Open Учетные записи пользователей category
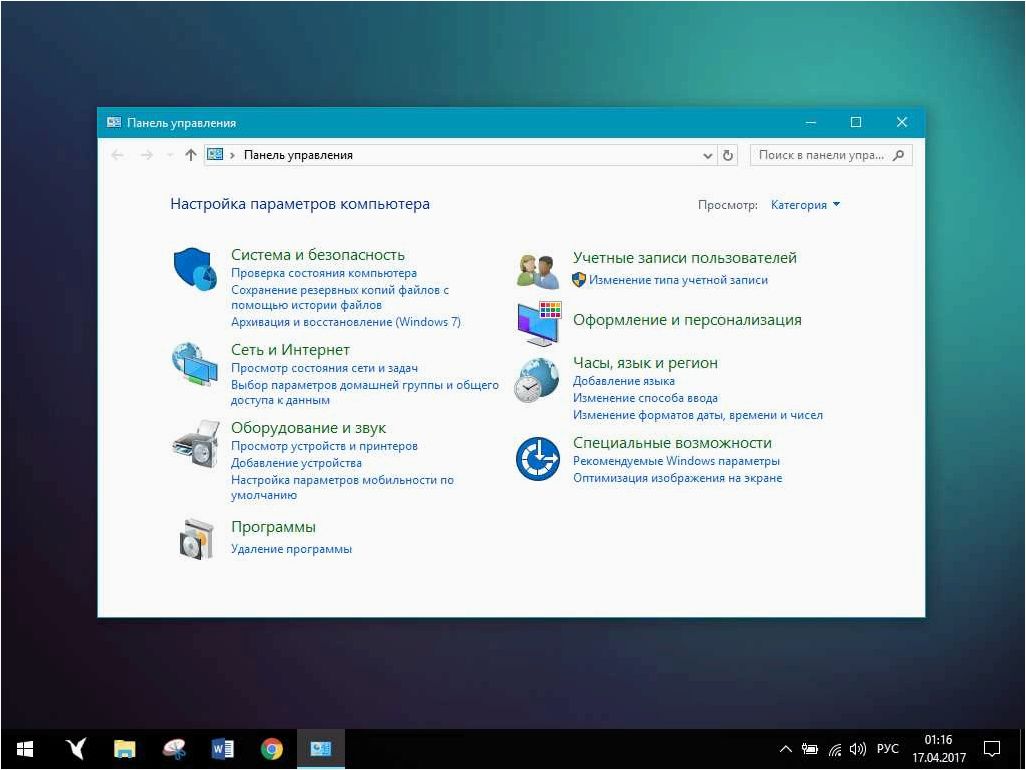 click(685, 258)
